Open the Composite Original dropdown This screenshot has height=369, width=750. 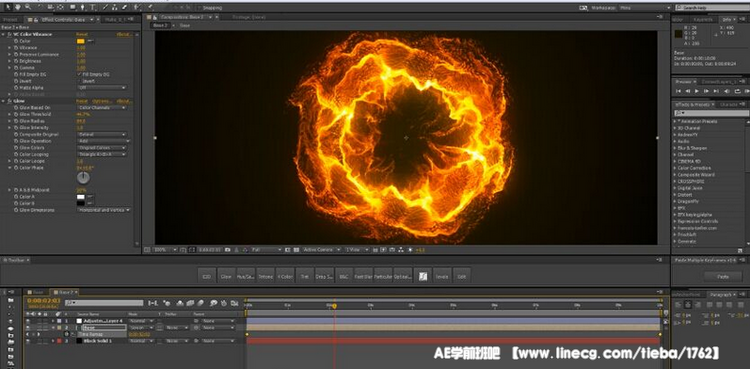[102, 134]
